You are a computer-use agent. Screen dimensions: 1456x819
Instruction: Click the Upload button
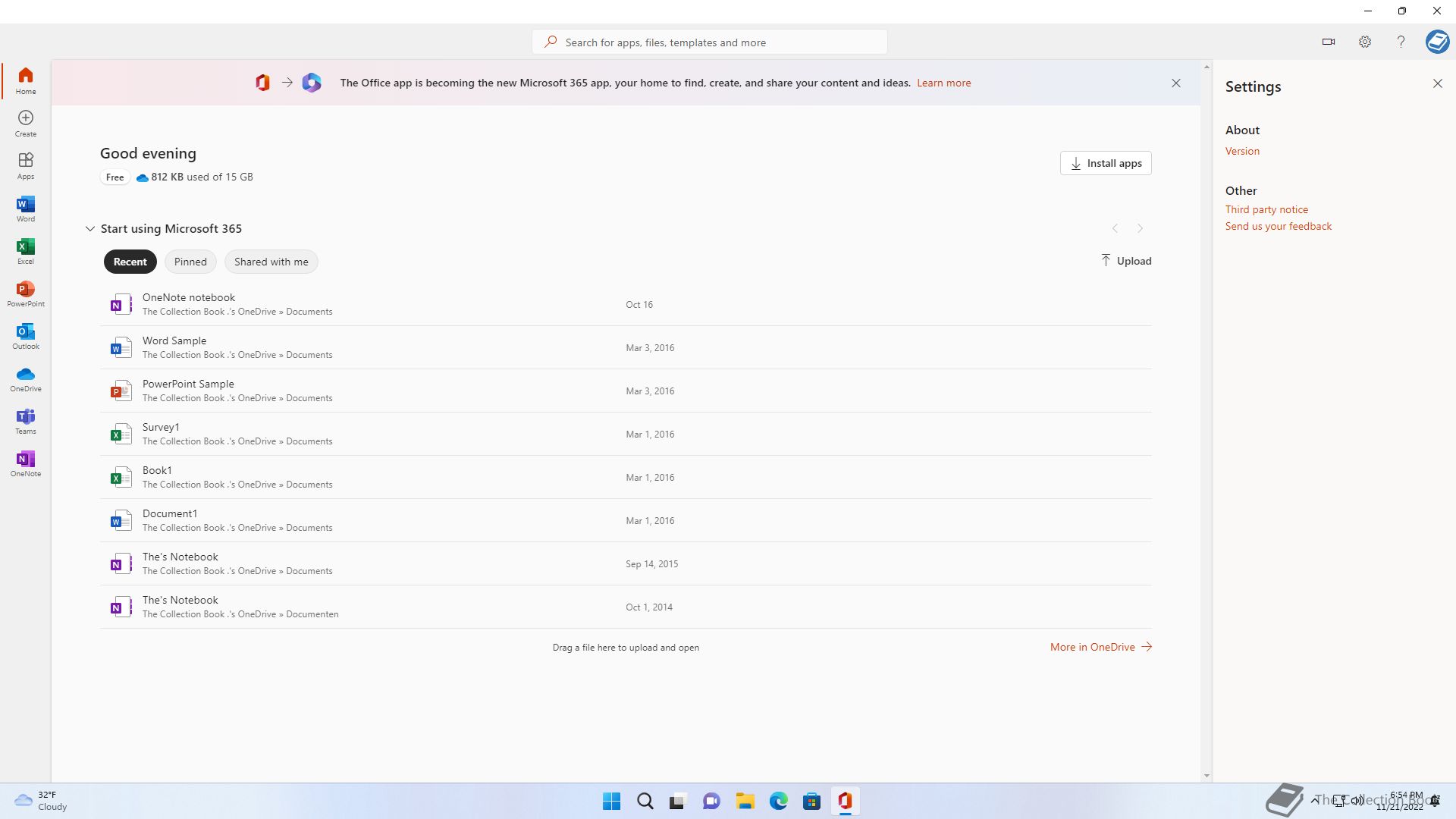coord(1126,261)
